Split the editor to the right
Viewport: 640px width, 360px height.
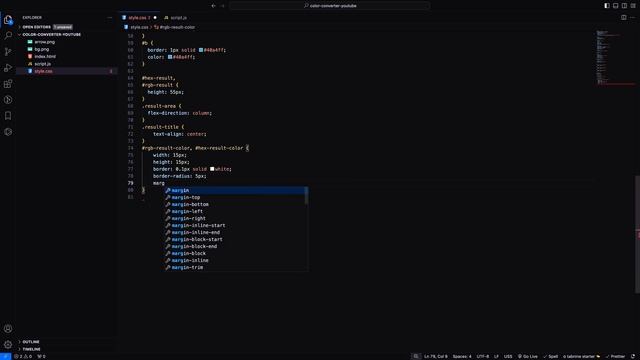[624, 18]
